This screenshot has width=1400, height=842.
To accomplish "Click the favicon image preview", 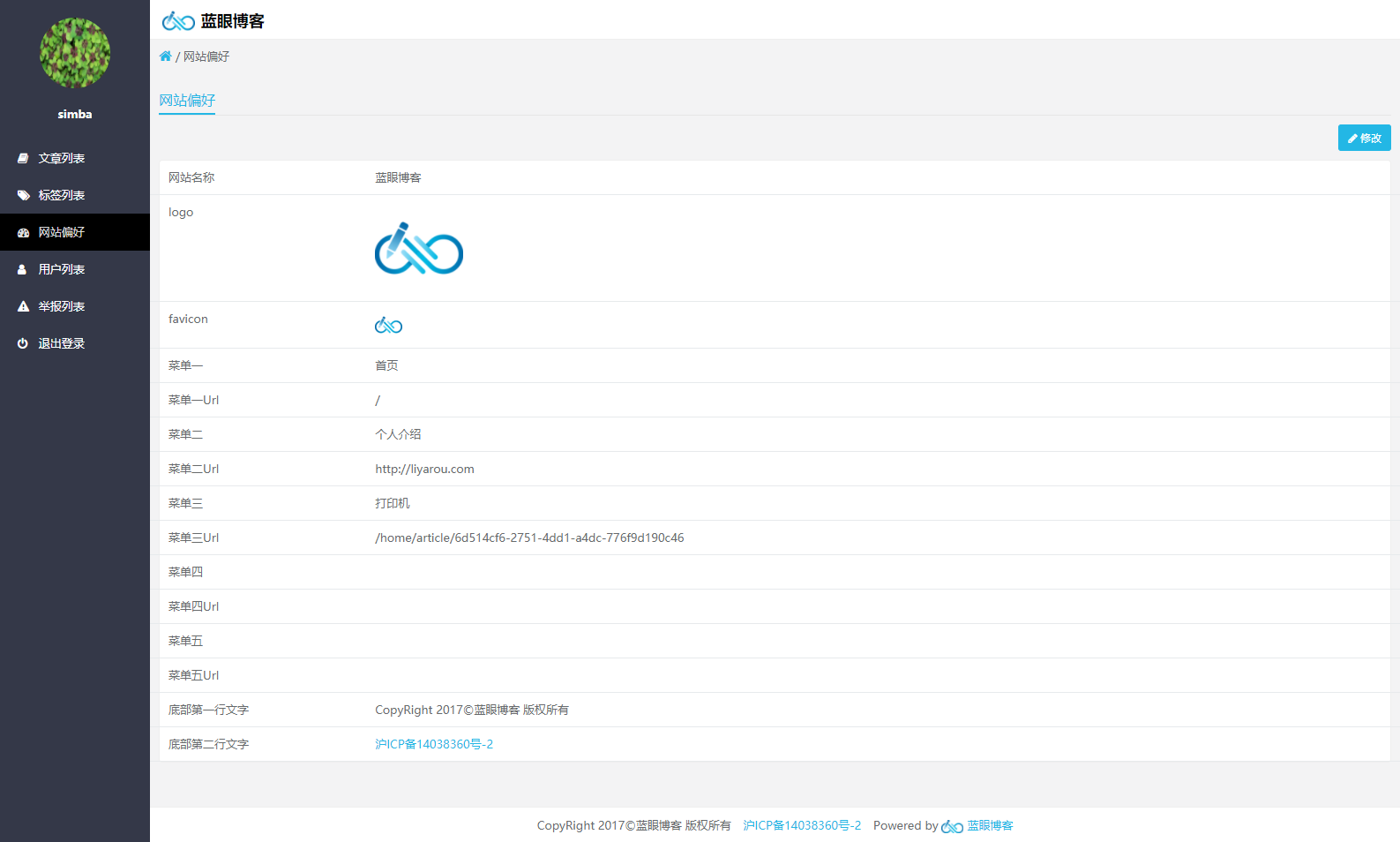I will click(x=388, y=325).
